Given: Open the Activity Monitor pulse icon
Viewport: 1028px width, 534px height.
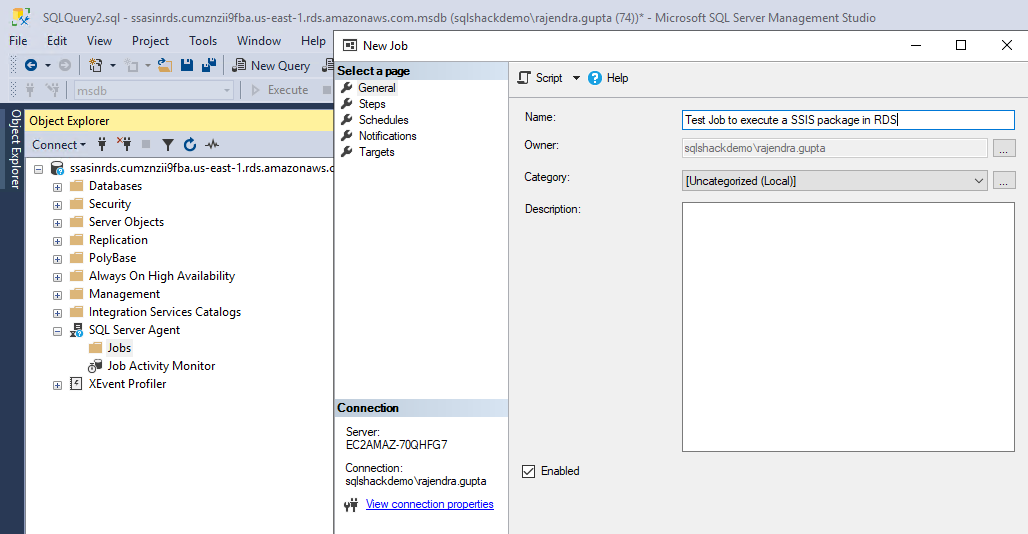Looking at the screenshot, I should pos(212,145).
